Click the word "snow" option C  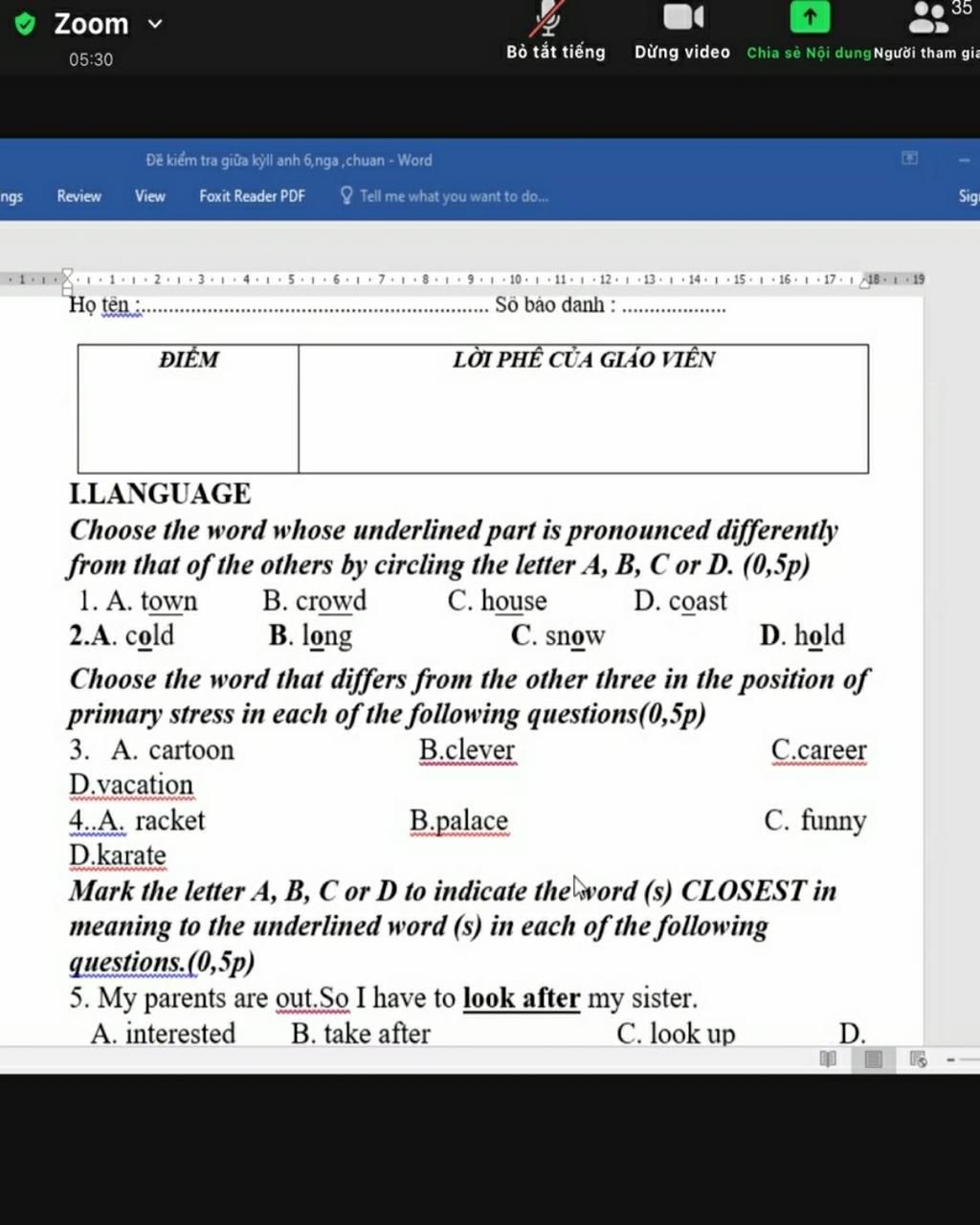575,635
